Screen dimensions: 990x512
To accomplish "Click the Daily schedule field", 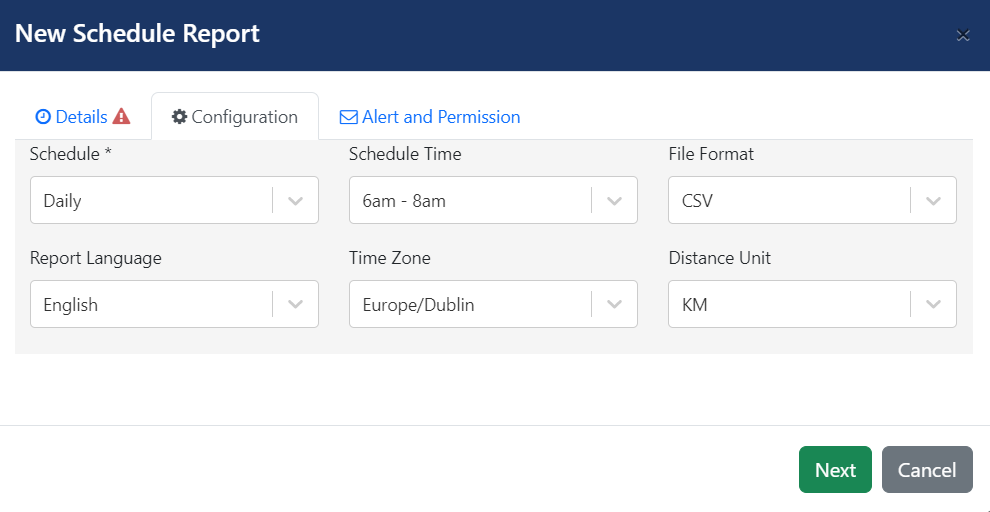I will pos(174,200).
